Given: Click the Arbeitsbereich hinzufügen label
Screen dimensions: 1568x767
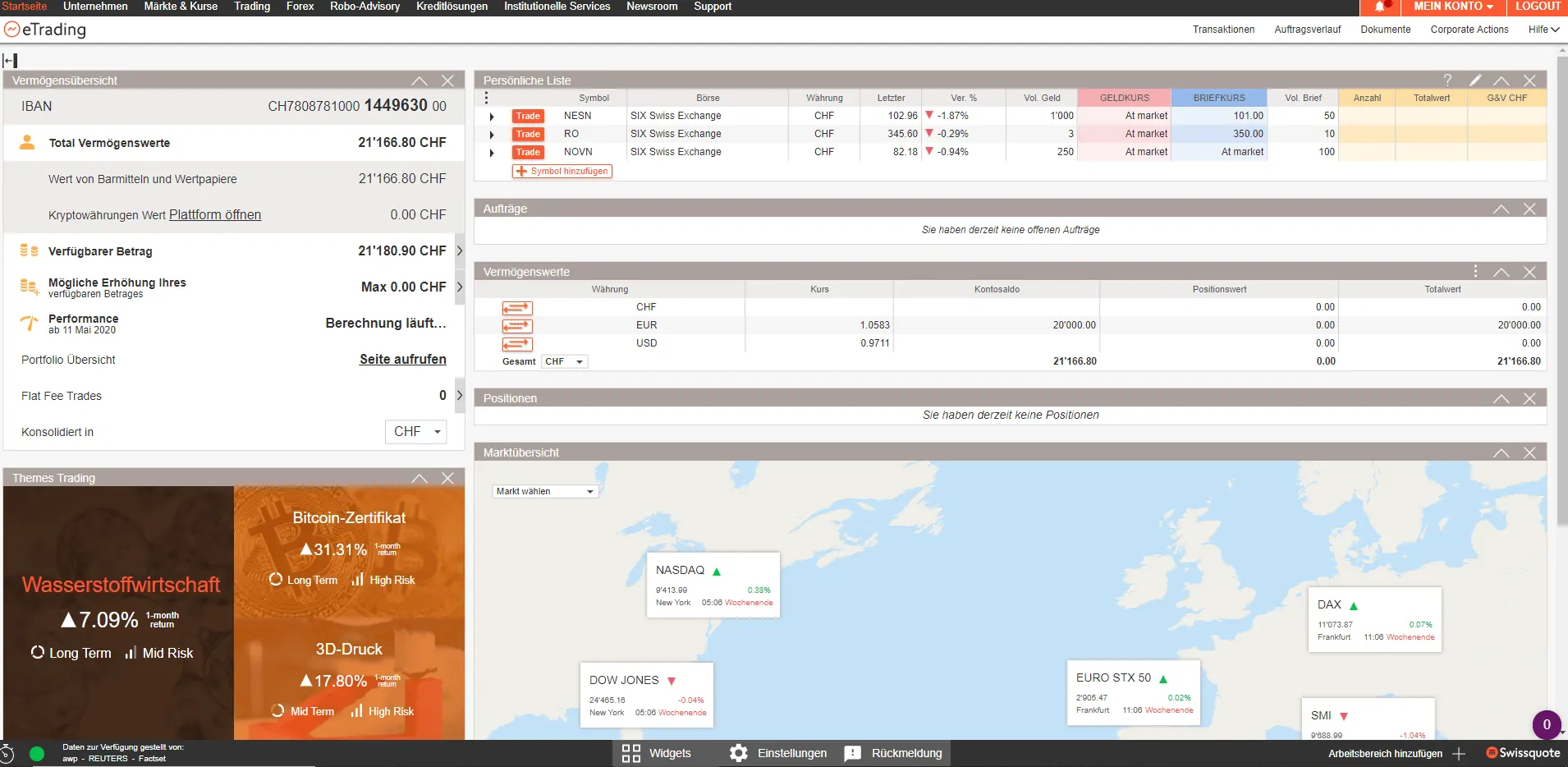Looking at the screenshot, I should click(1385, 754).
